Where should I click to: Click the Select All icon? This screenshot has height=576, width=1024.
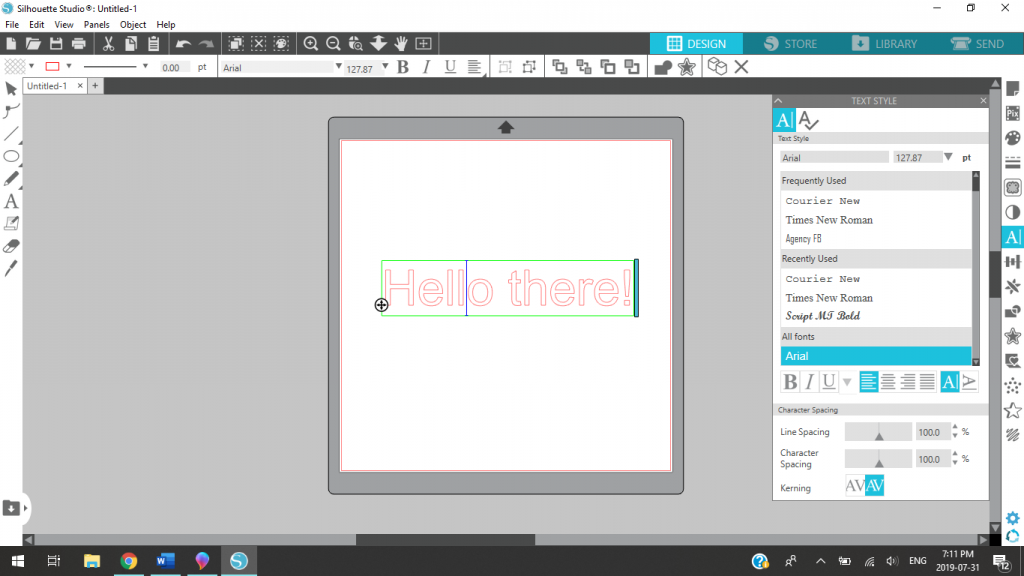click(x=236, y=44)
